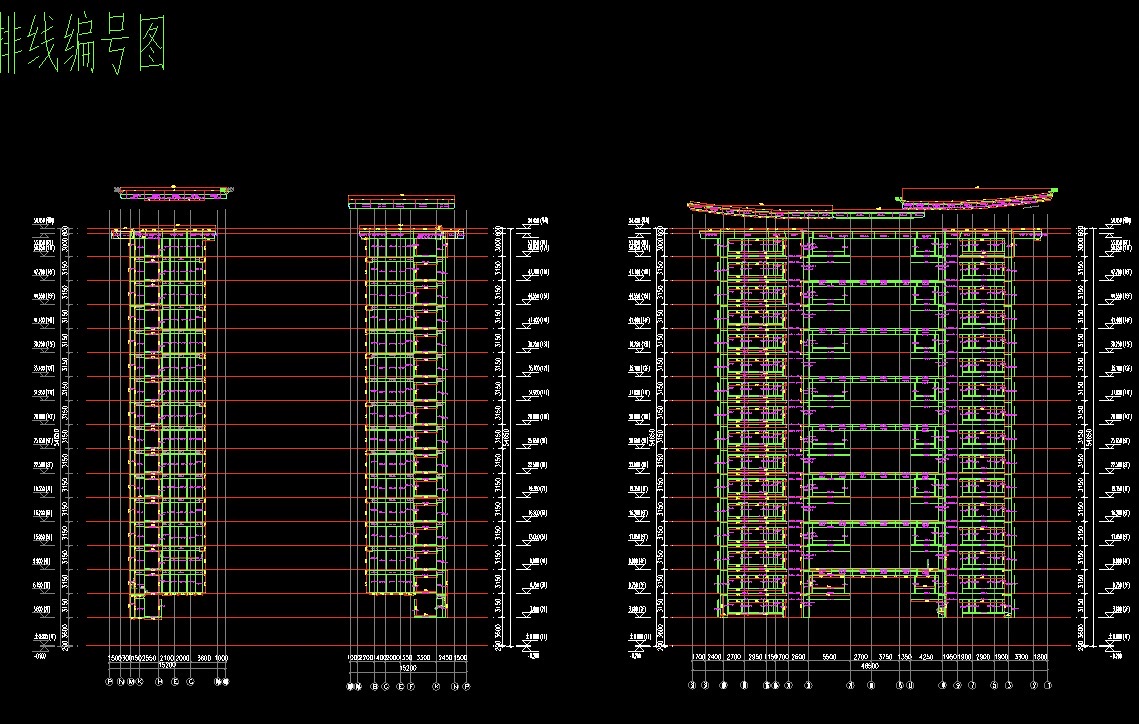
Task: Click the 3300 dimension under the wide elevation
Action: tap(1020, 657)
